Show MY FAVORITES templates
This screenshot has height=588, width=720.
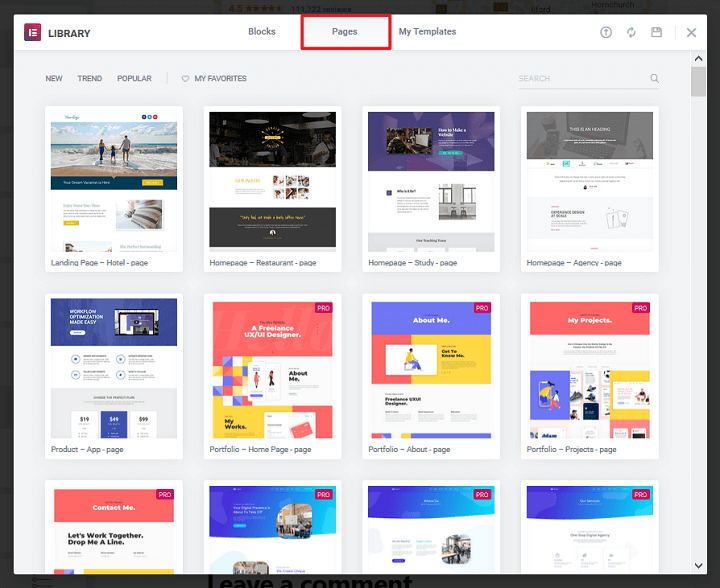(220, 78)
